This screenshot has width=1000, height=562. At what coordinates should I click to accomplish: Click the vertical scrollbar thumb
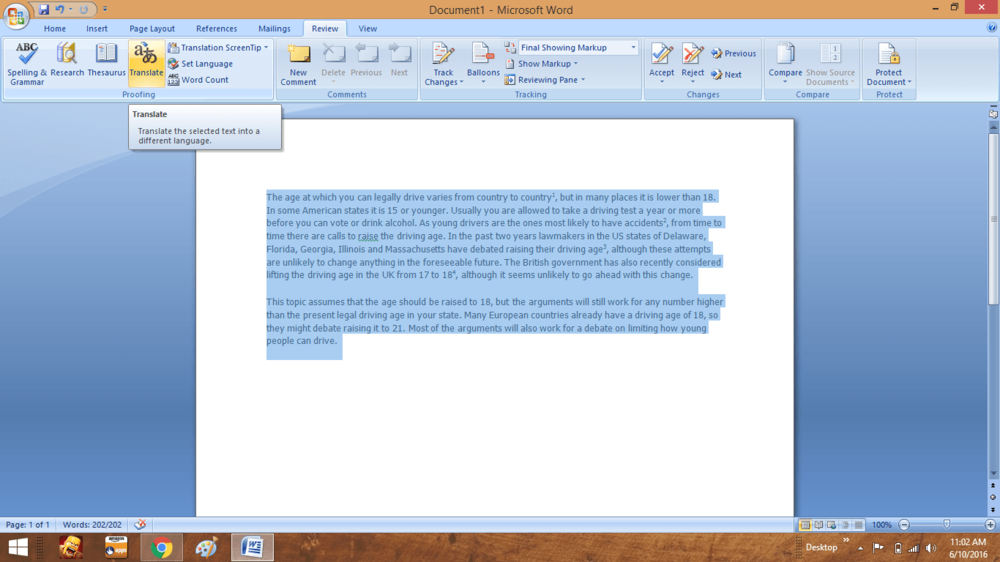(x=993, y=219)
